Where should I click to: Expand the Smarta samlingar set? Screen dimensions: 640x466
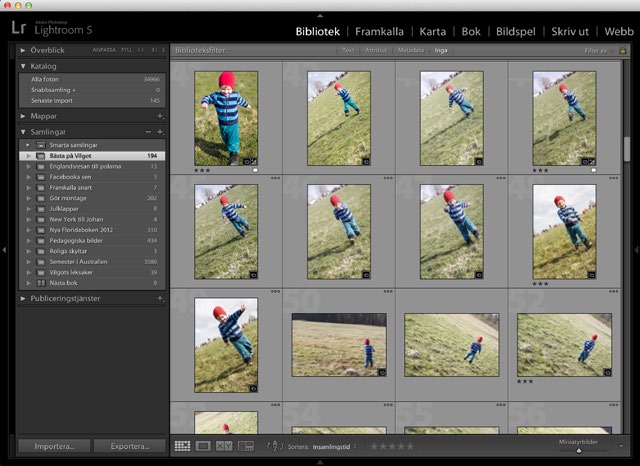click(x=28, y=145)
